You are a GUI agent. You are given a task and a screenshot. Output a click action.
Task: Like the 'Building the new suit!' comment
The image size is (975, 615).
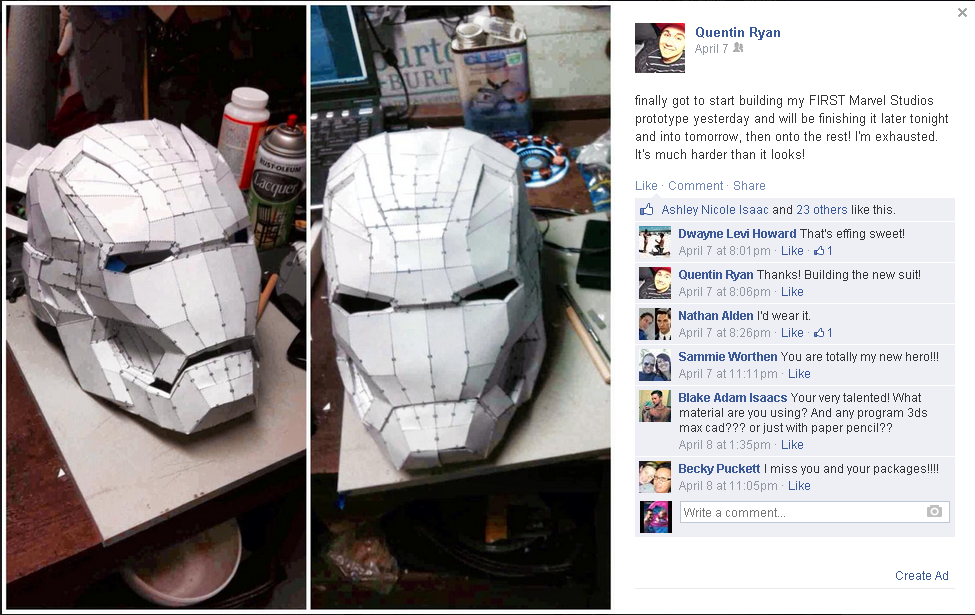click(792, 292)
